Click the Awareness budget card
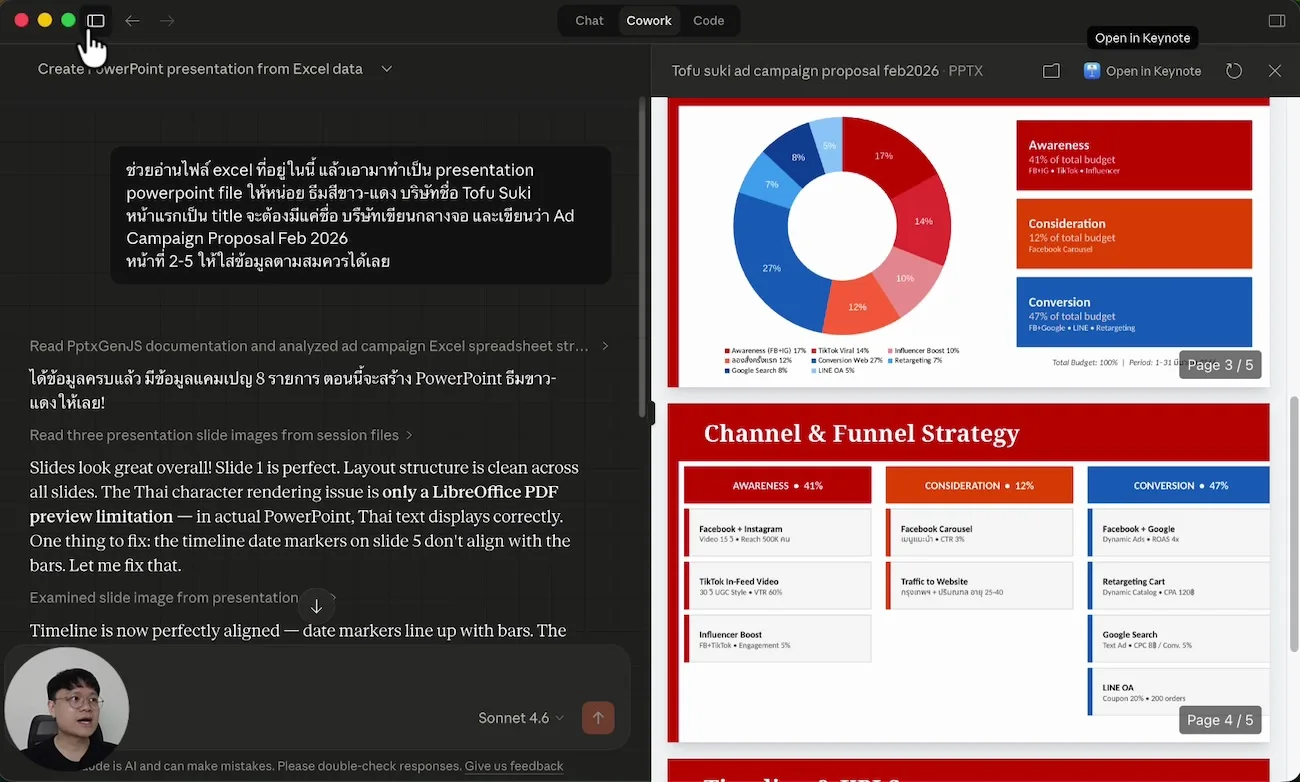This screenshot has width=1300, height=782. [x=1134, y=155]
